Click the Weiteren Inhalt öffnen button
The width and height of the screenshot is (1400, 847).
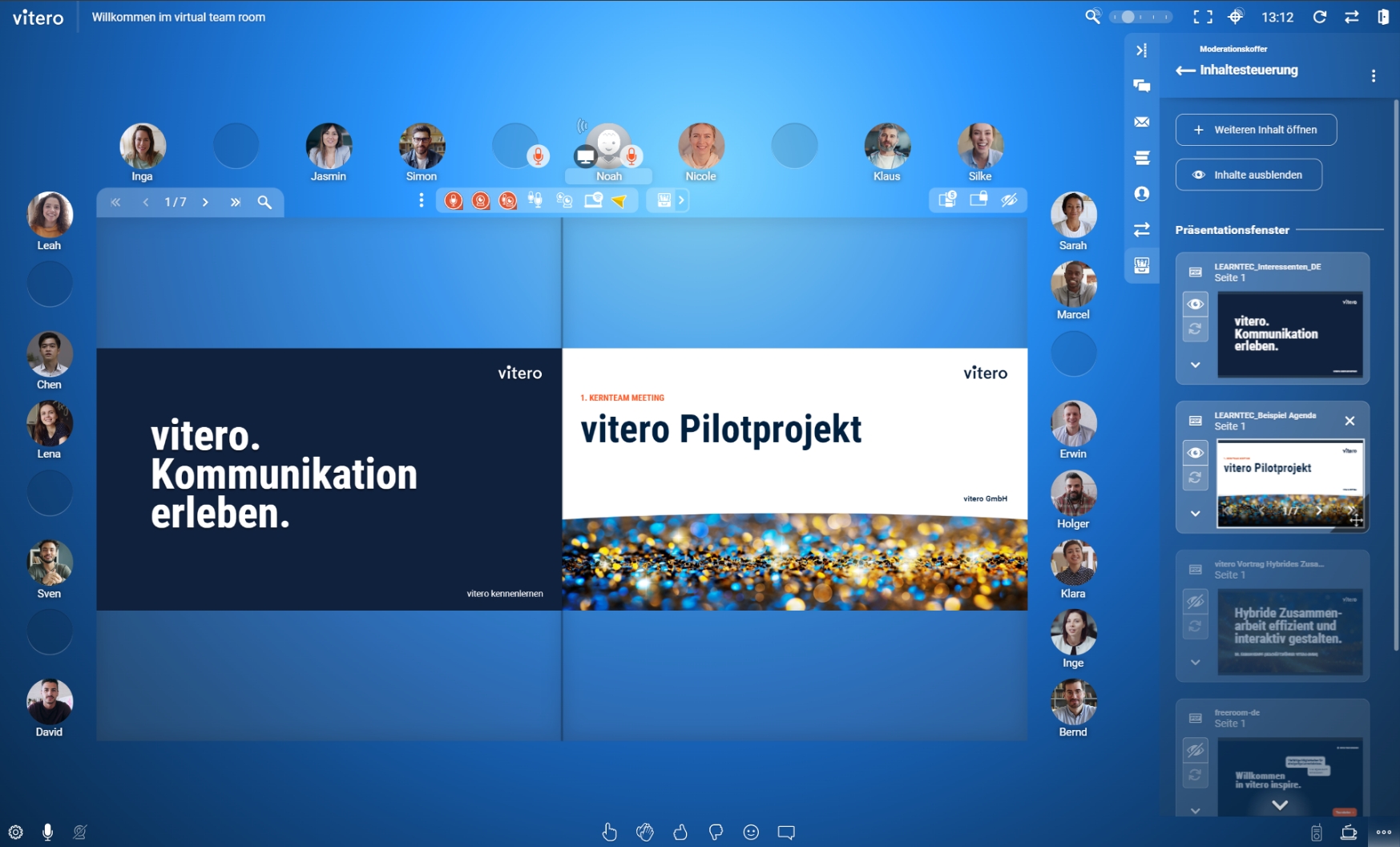point(1255,130)
